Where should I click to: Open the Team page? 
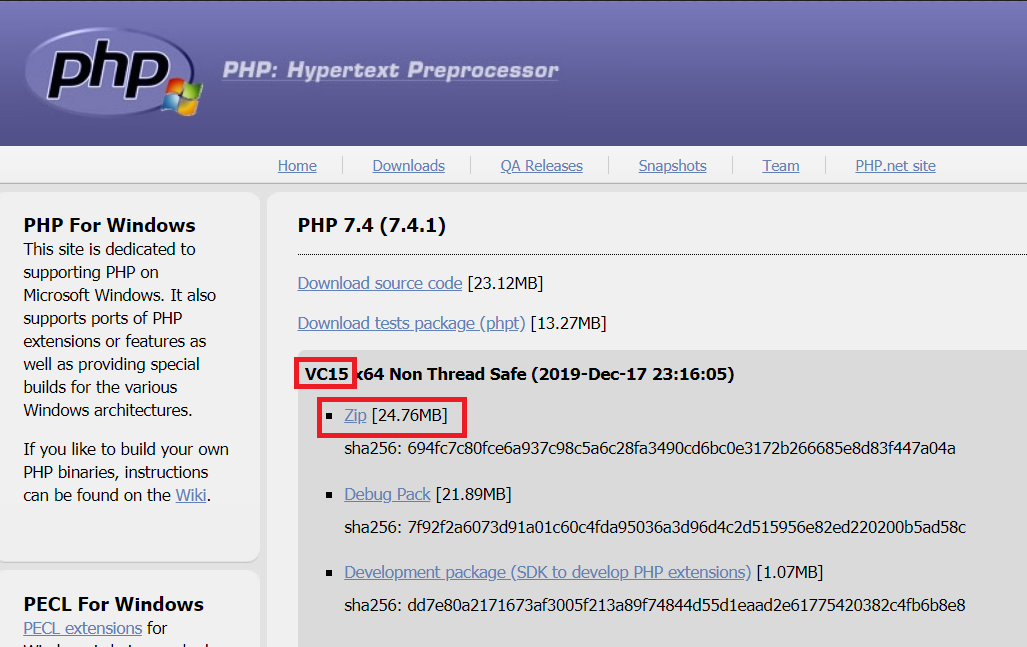780,166
